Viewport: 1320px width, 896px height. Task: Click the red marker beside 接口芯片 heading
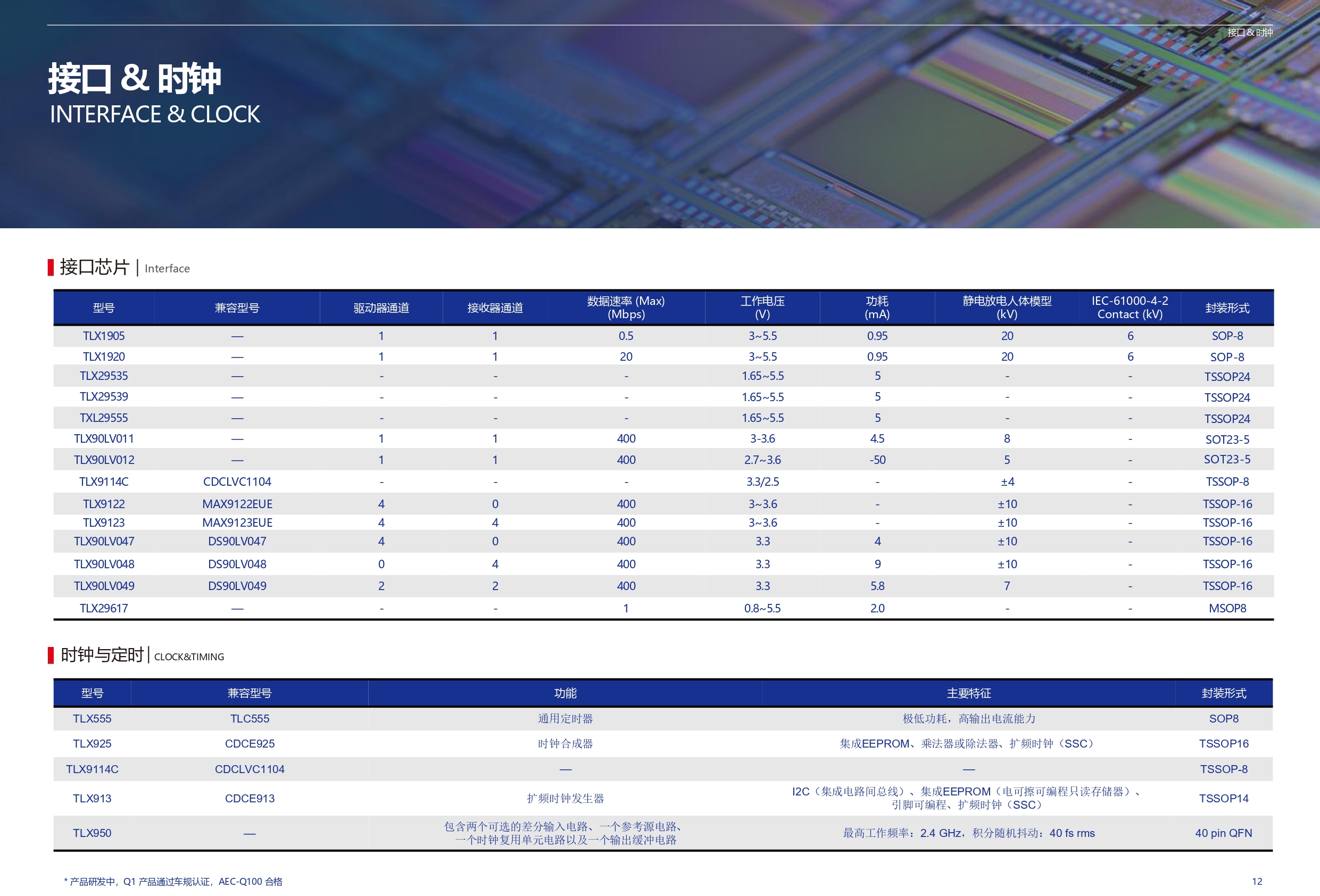point(51,267)
